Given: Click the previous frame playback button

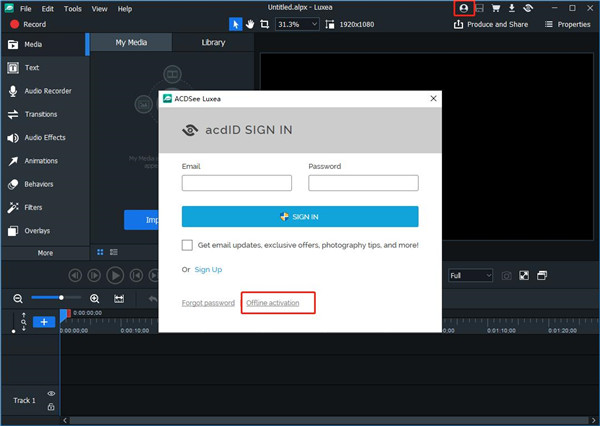Looking at the screenshot, I should pos(75,276).
